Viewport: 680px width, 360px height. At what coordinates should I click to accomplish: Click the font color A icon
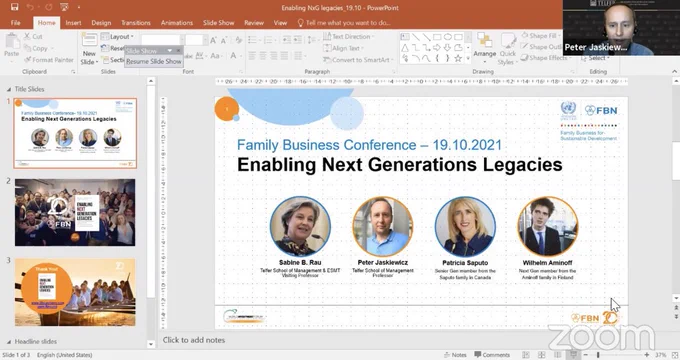pyautogui.click(x=234, y=56)
